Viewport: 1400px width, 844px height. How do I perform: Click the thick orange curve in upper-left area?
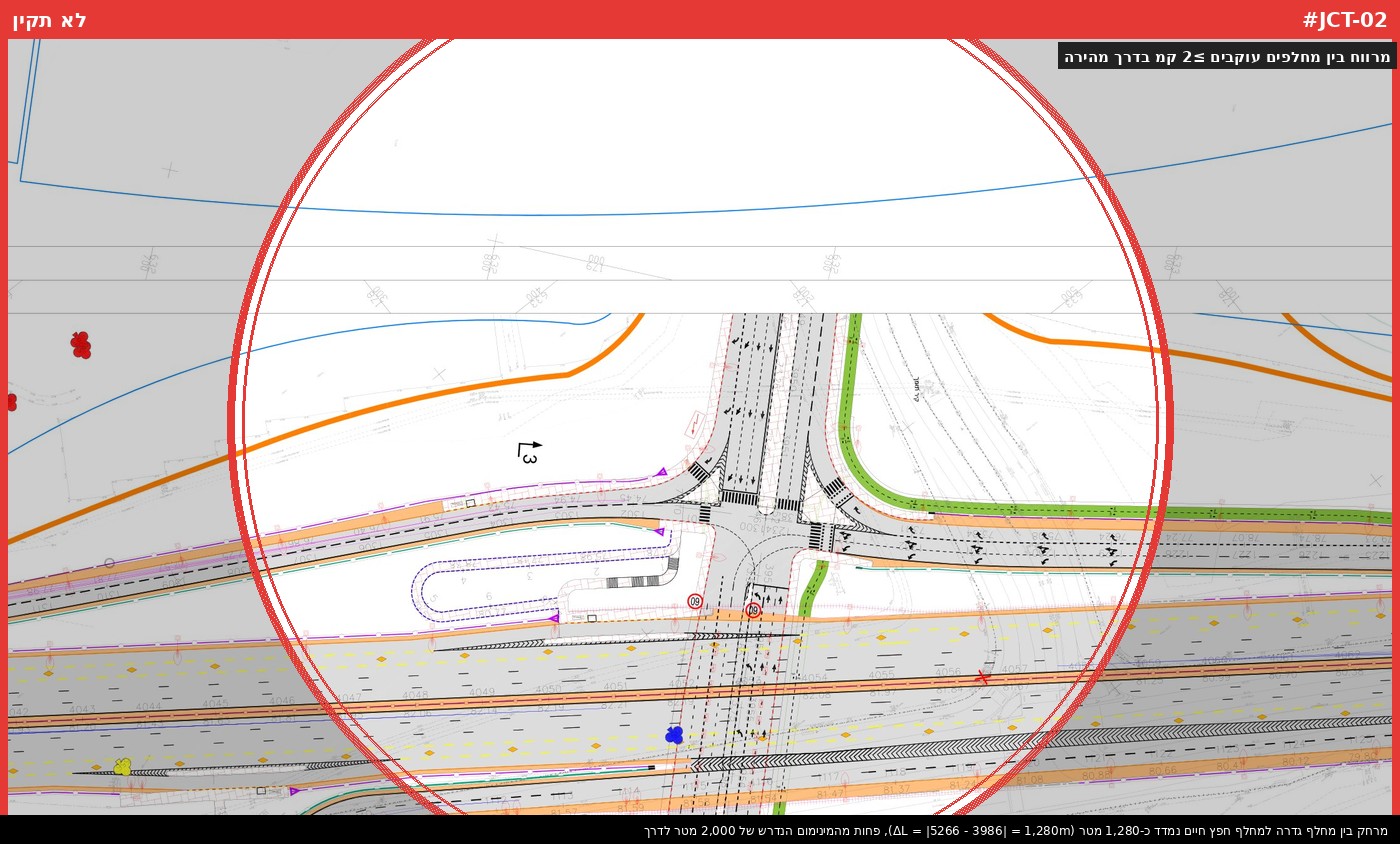point(400,405)
